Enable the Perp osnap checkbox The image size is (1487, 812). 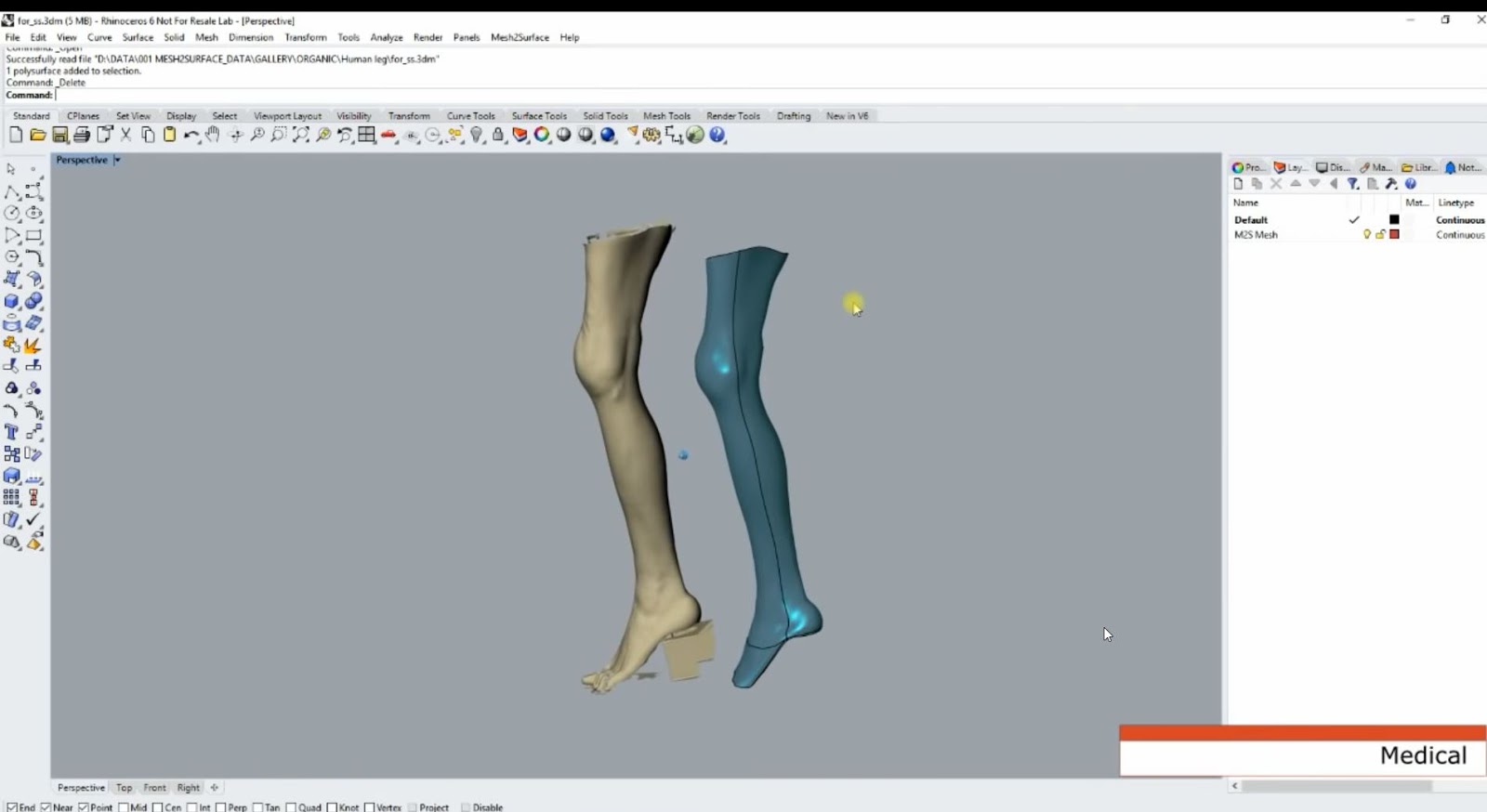tap(221, 807)
